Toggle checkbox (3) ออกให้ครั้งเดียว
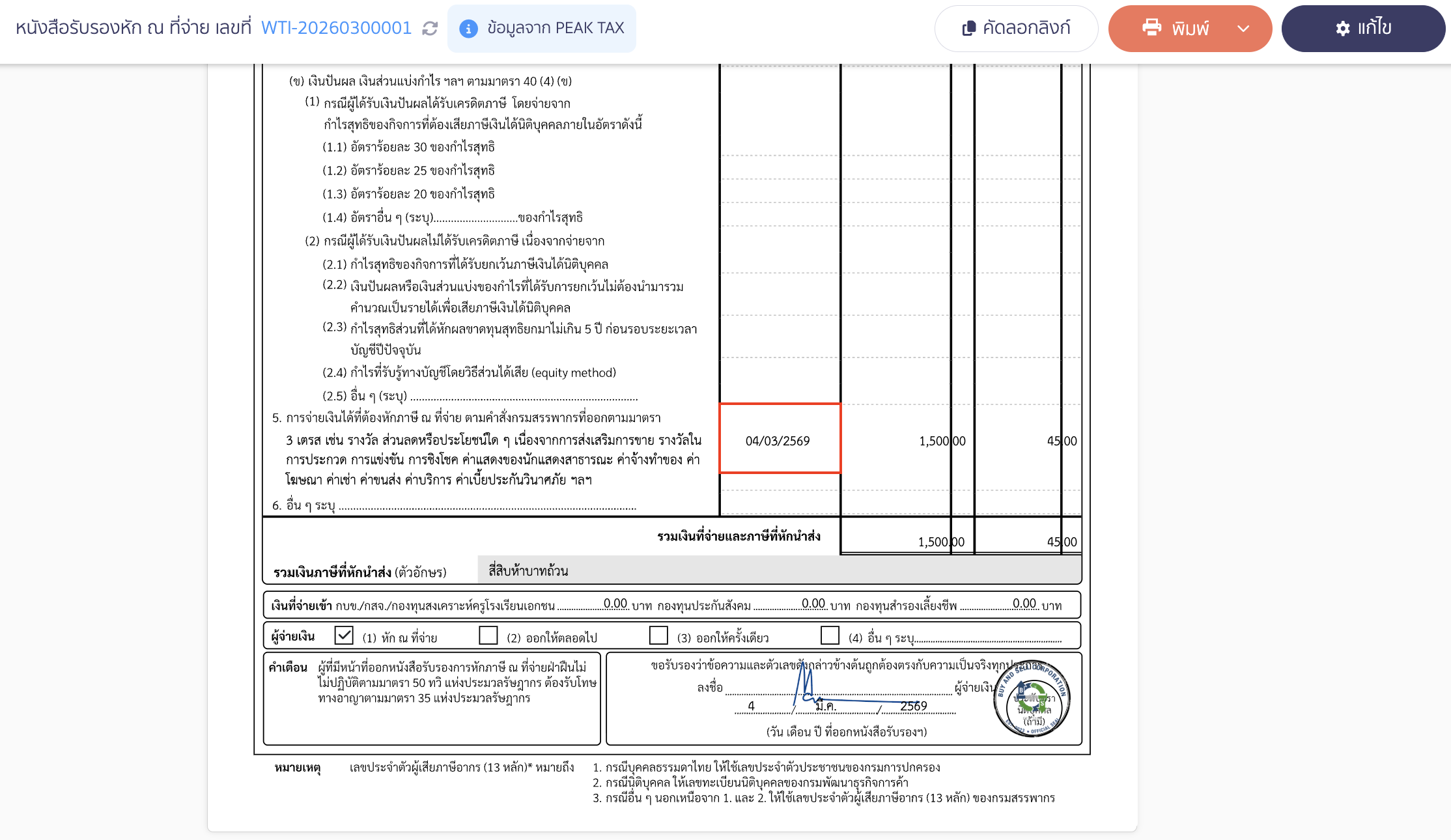 click(x=659, y=635)
